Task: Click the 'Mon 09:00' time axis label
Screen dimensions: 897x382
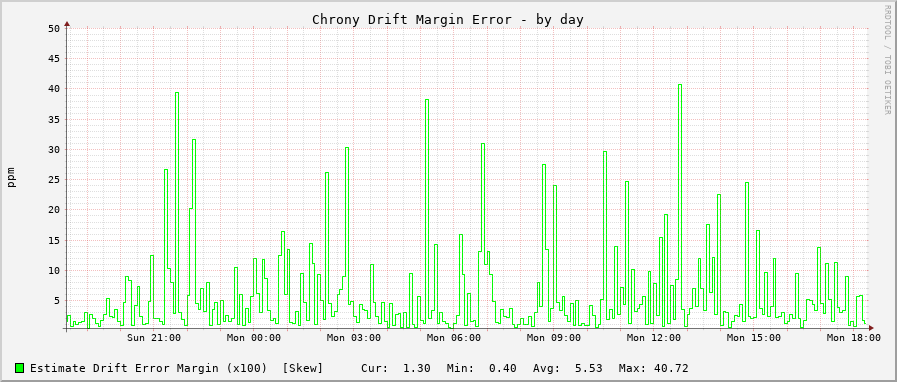Action: pos(554,338)
